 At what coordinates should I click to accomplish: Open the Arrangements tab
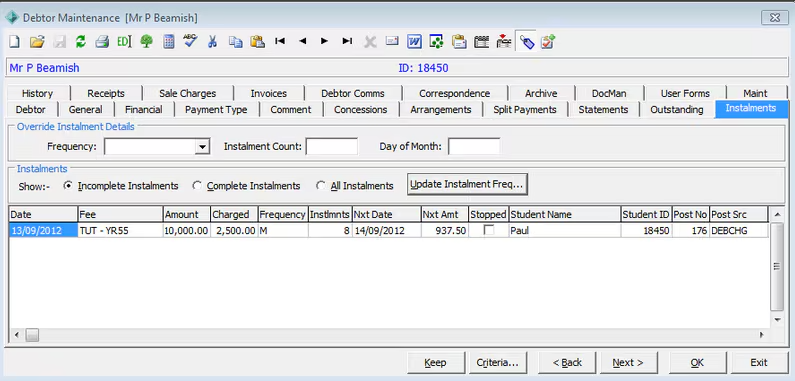441,110
